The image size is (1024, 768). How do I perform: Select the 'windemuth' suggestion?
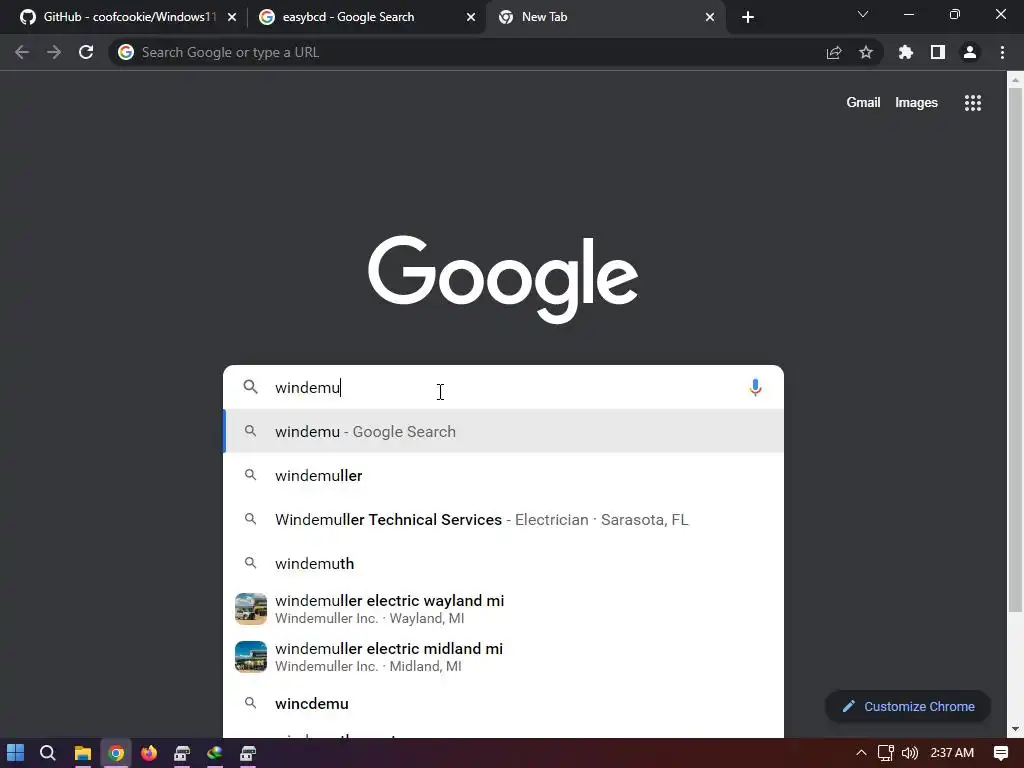tap(503, 563)
